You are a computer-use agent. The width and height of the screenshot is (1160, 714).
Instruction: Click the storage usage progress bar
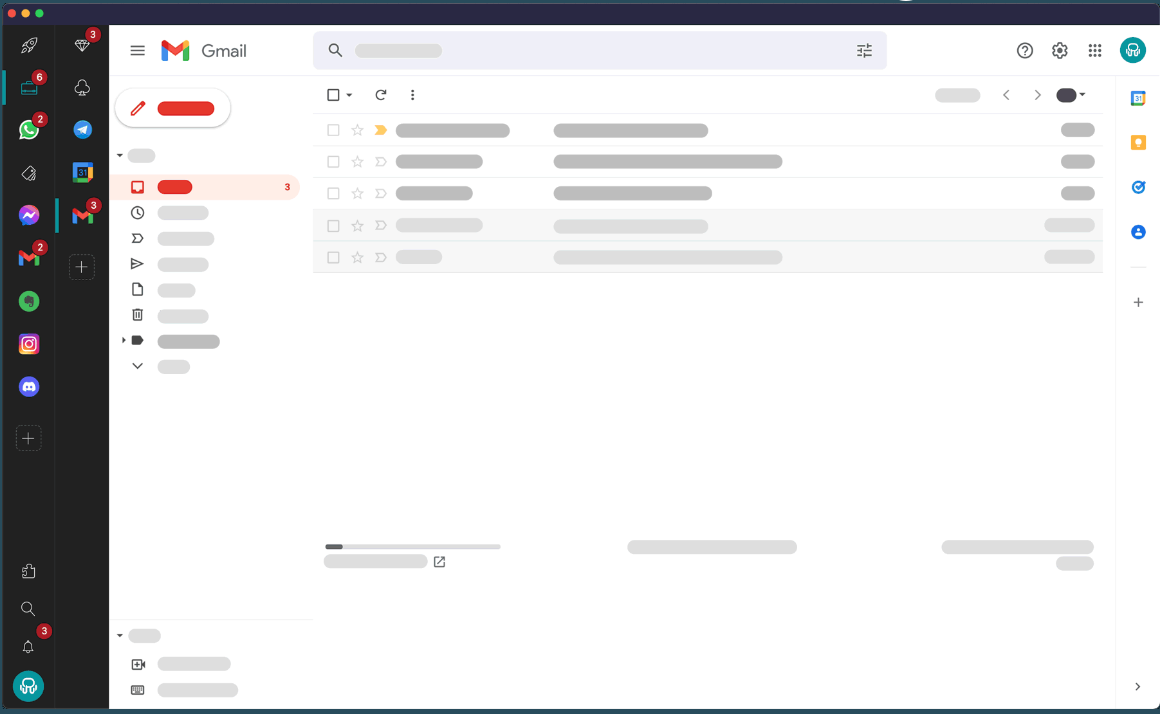click(x=413, y=547)
